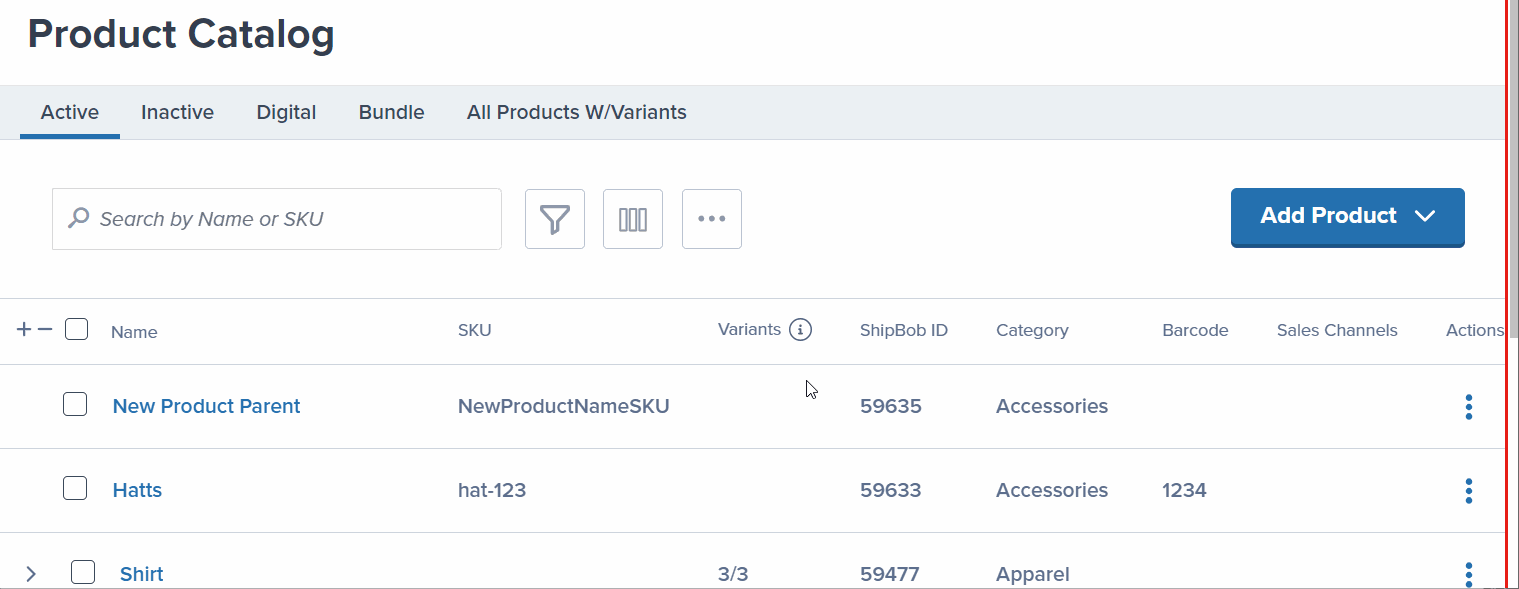
Task: Open actions menu for New Product Parent
Action: point(1468,406)
